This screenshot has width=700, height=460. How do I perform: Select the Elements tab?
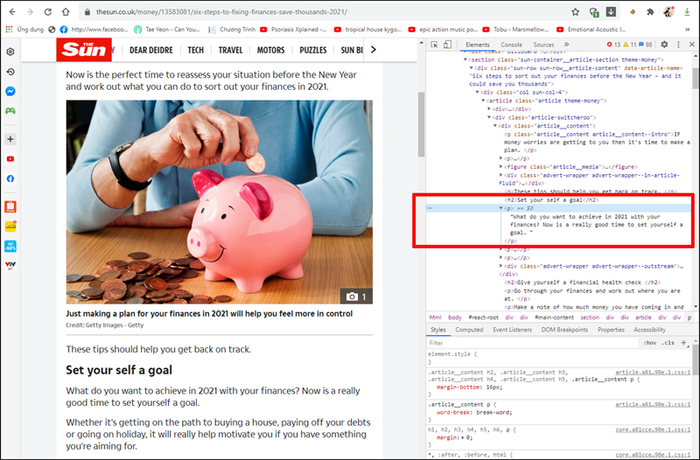point(477,45)
